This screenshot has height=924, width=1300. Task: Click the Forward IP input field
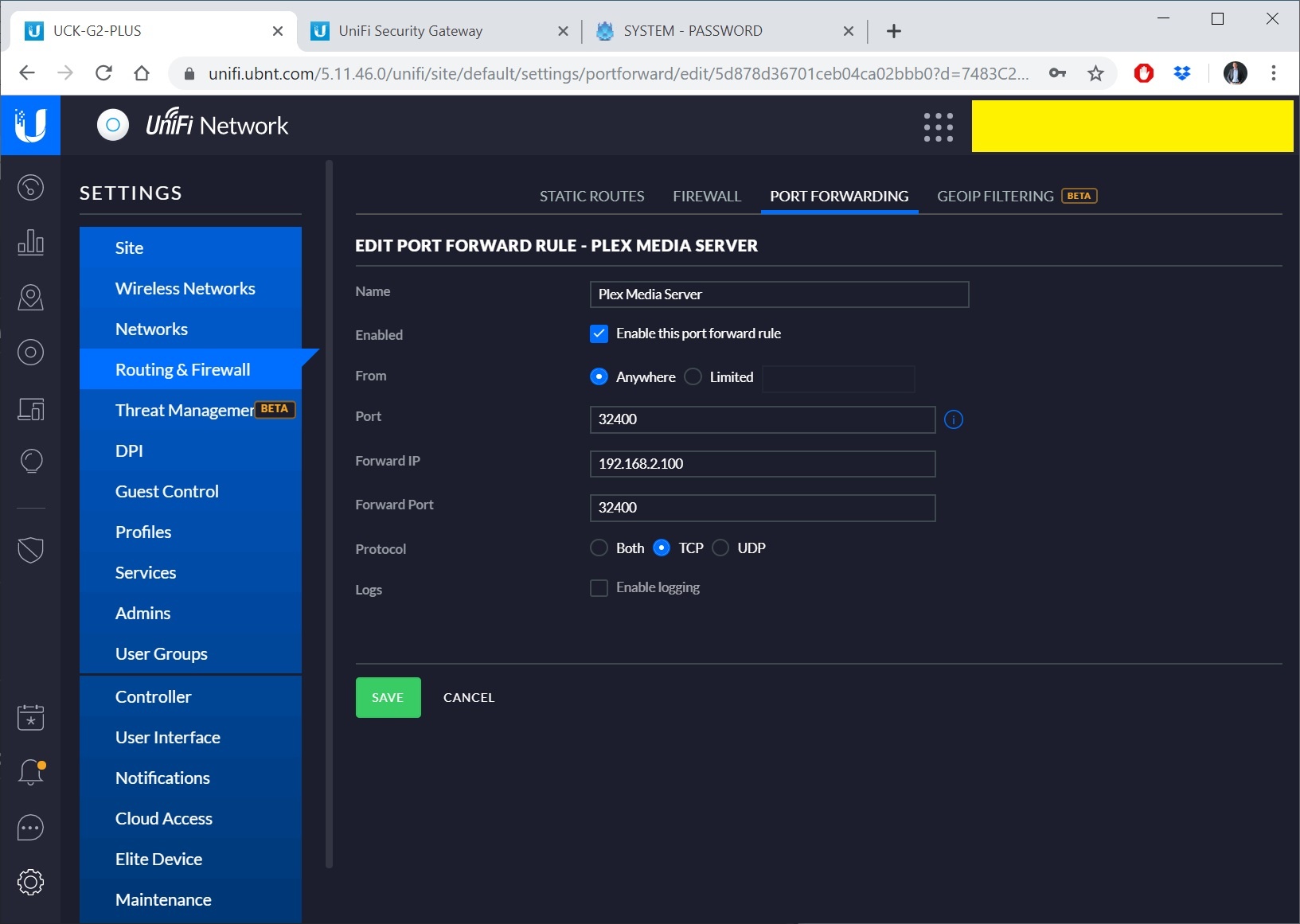(x=763, y=464)
